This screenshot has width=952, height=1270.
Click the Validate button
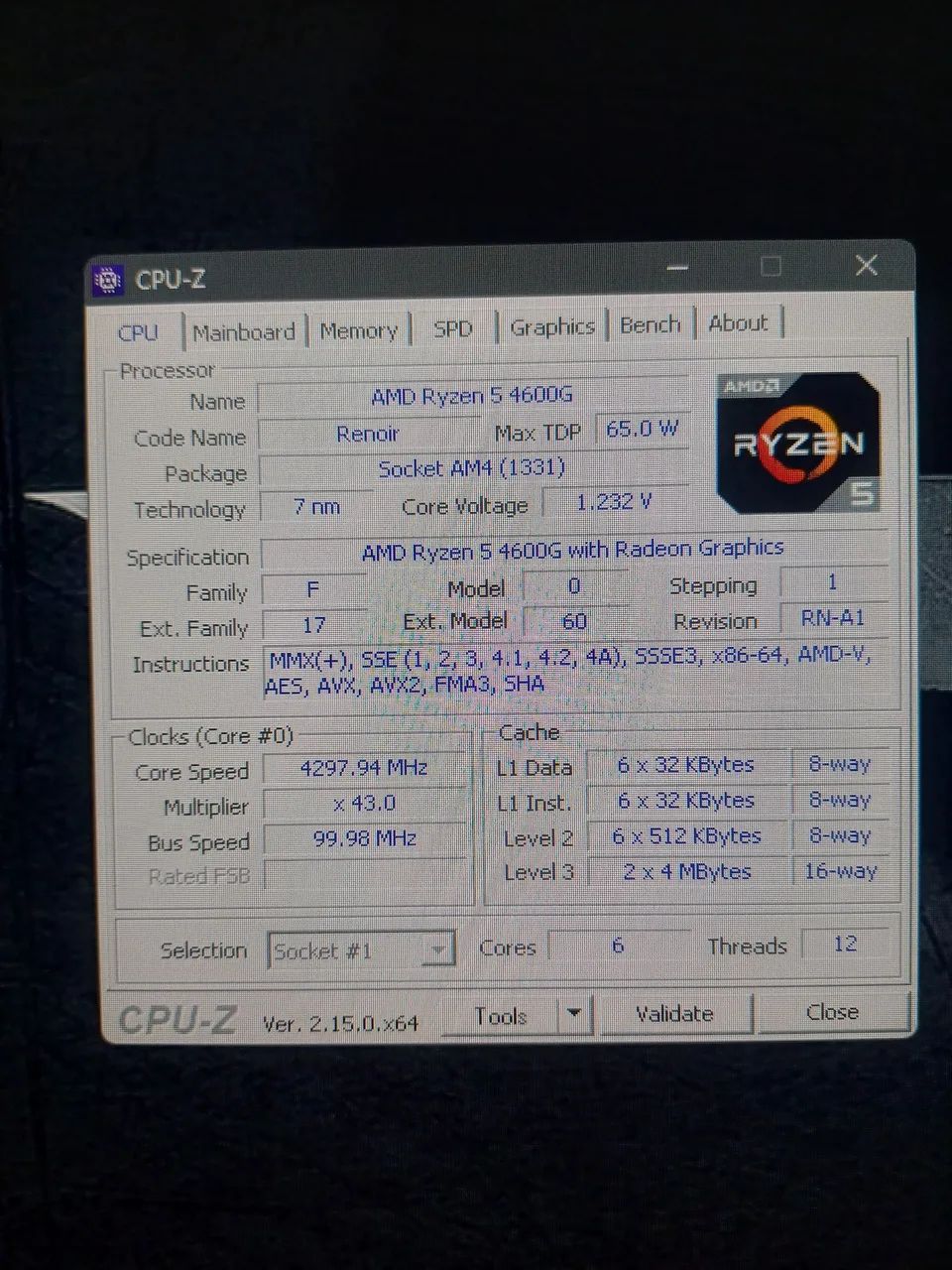tap(675, 1014)
